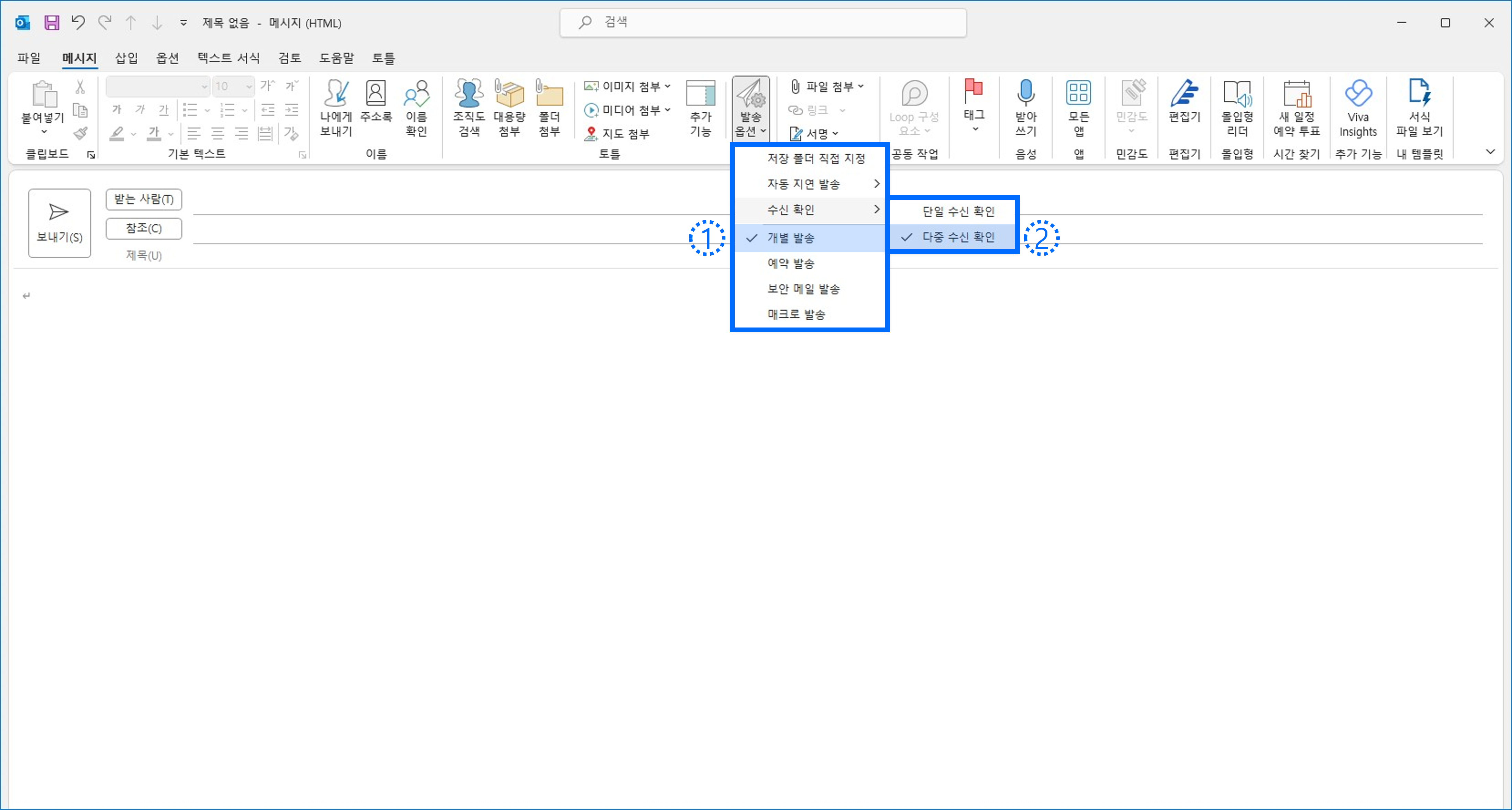Collapse the 발송 옵션 dropdown button
Viewport: 1512px width, 810px height.
click(x=751, y=109)
